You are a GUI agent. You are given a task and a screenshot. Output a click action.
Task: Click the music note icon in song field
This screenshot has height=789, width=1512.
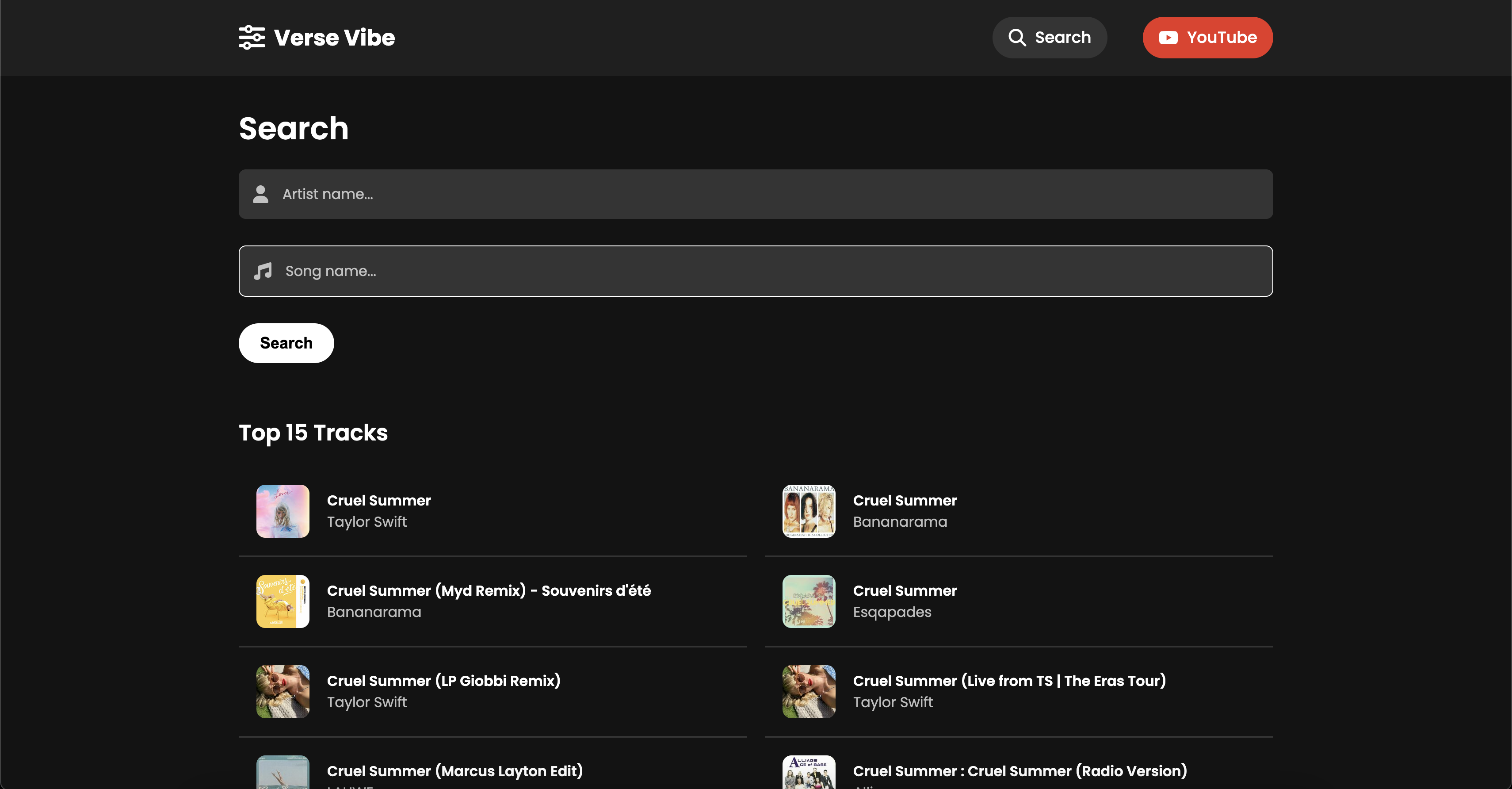262,271
